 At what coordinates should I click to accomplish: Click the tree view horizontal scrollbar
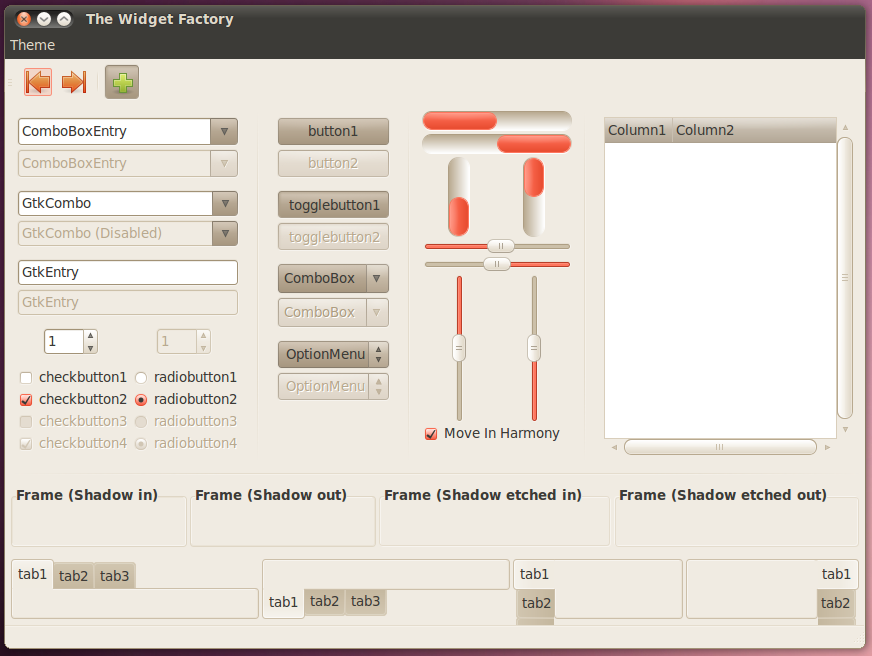tap(720, 447)
